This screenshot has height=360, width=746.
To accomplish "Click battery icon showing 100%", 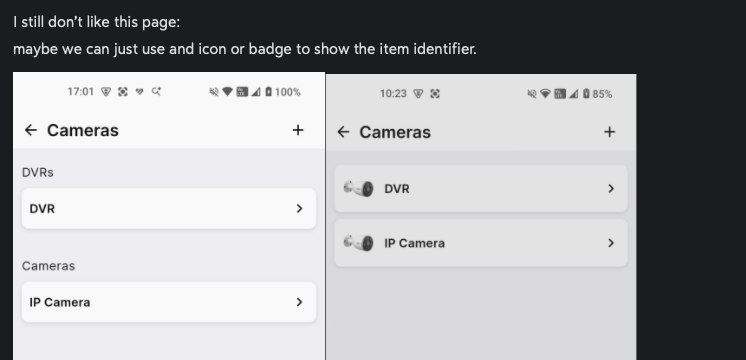I will (268, 92).
